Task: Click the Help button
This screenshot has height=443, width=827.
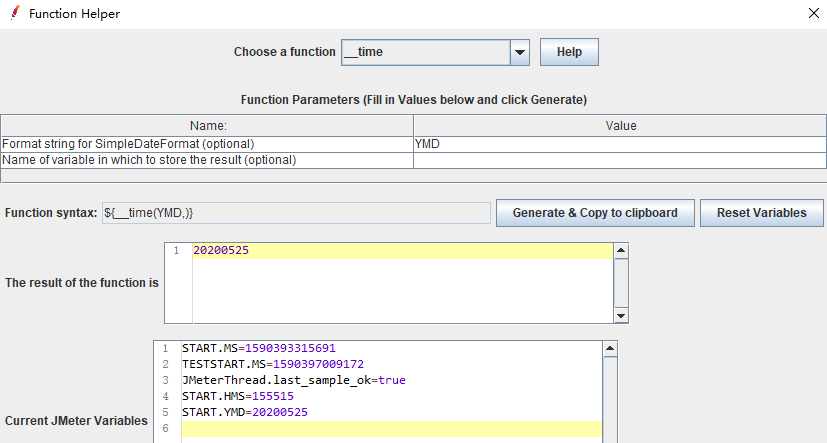Action: coord(569,52)
